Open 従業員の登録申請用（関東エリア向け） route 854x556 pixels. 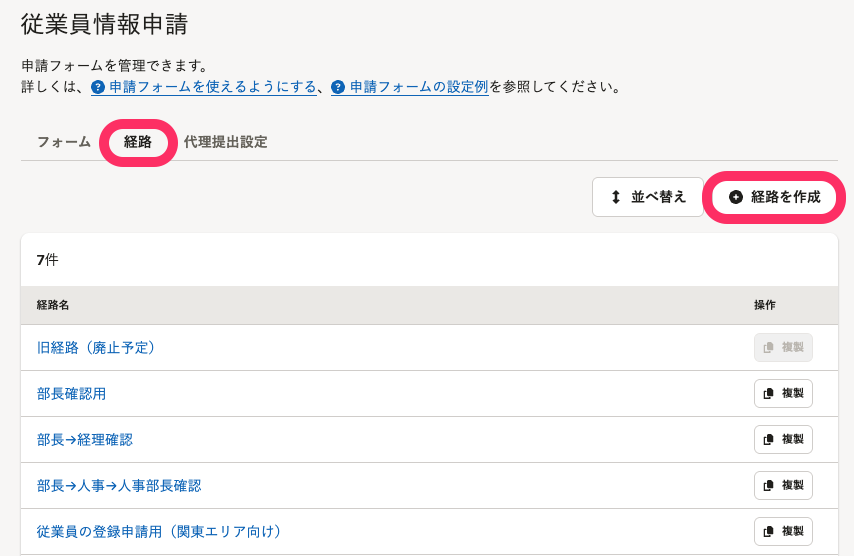coord(159,531)
